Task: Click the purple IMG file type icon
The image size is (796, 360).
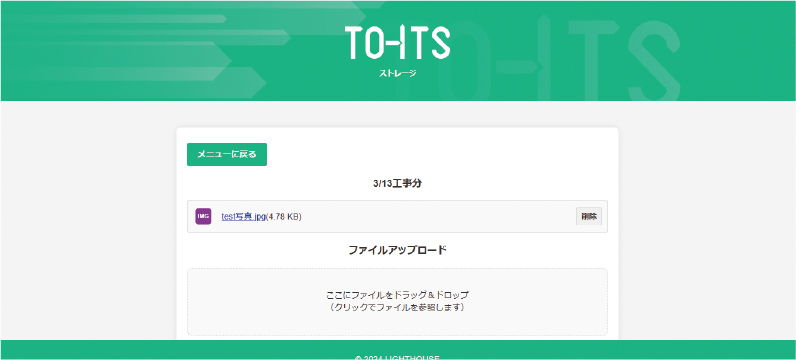Action: click(x=203, y=216)
